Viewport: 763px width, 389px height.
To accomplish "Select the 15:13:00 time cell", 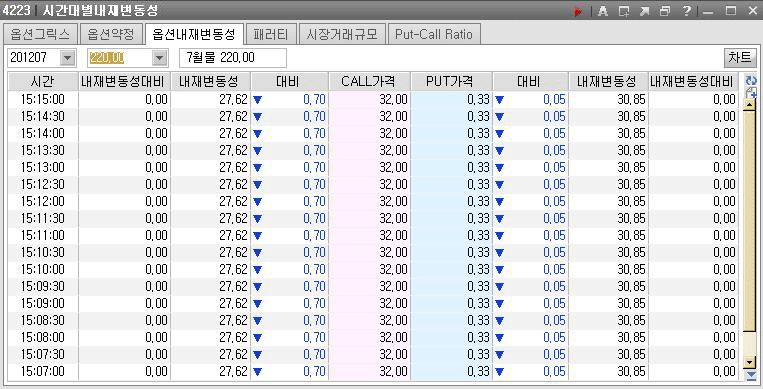I will (x=43, y=168).
